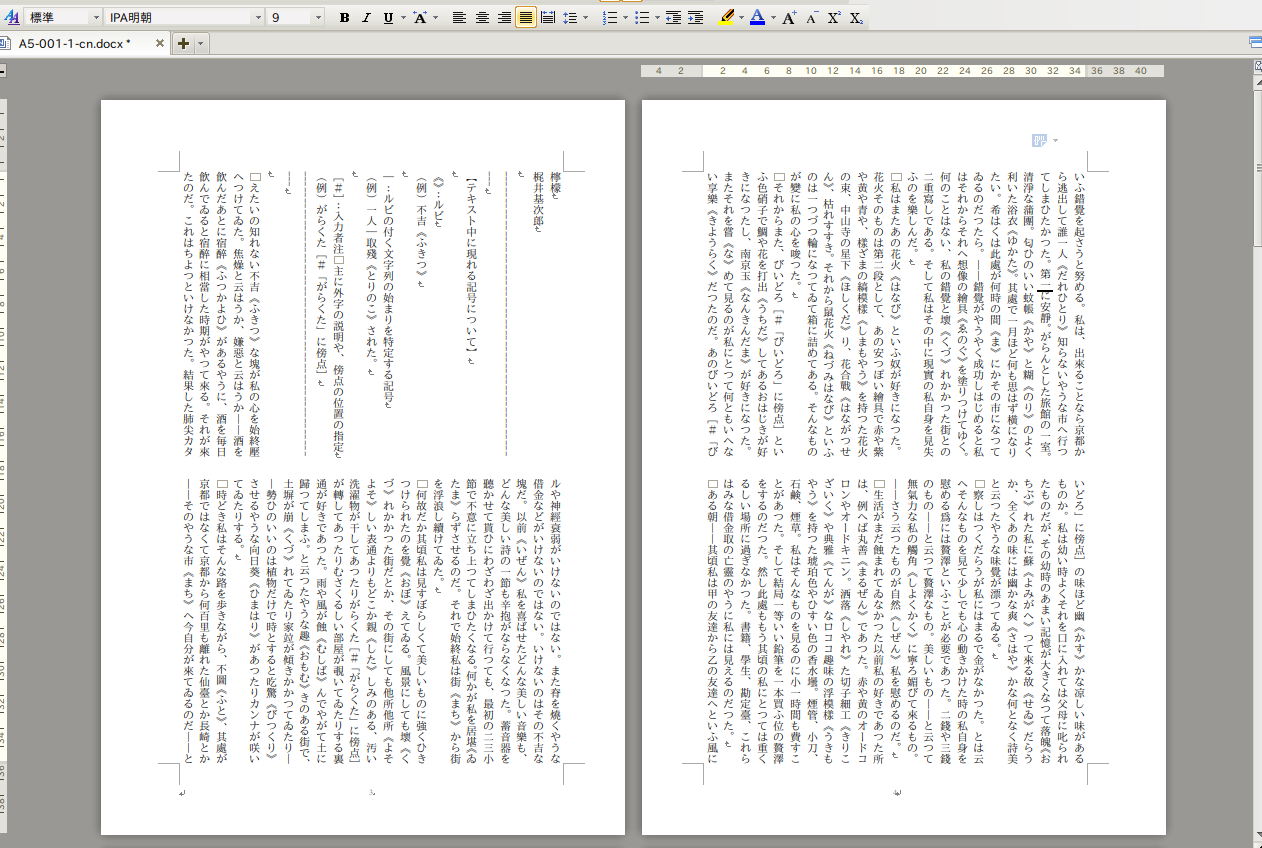Viewport: 1262px width, 848px height.
Task: Toggle superscript formatting
Action: pyautogui.click(x=834, y=18)
